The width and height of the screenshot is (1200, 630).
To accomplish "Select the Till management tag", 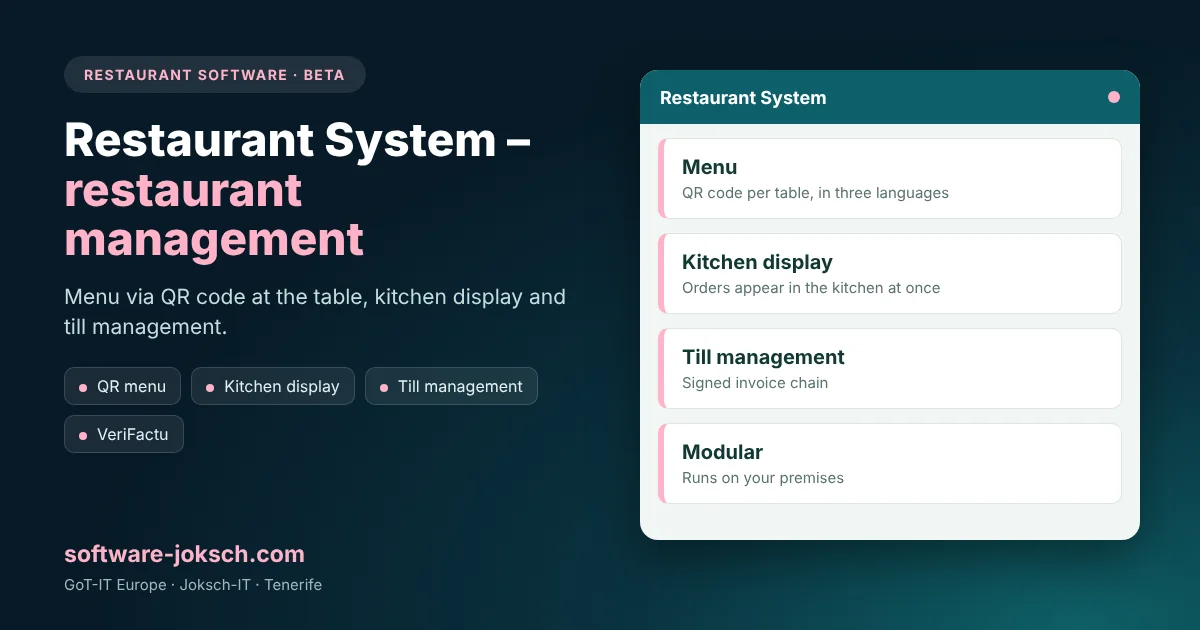I will pyautogui.click(x=451, y=386).
